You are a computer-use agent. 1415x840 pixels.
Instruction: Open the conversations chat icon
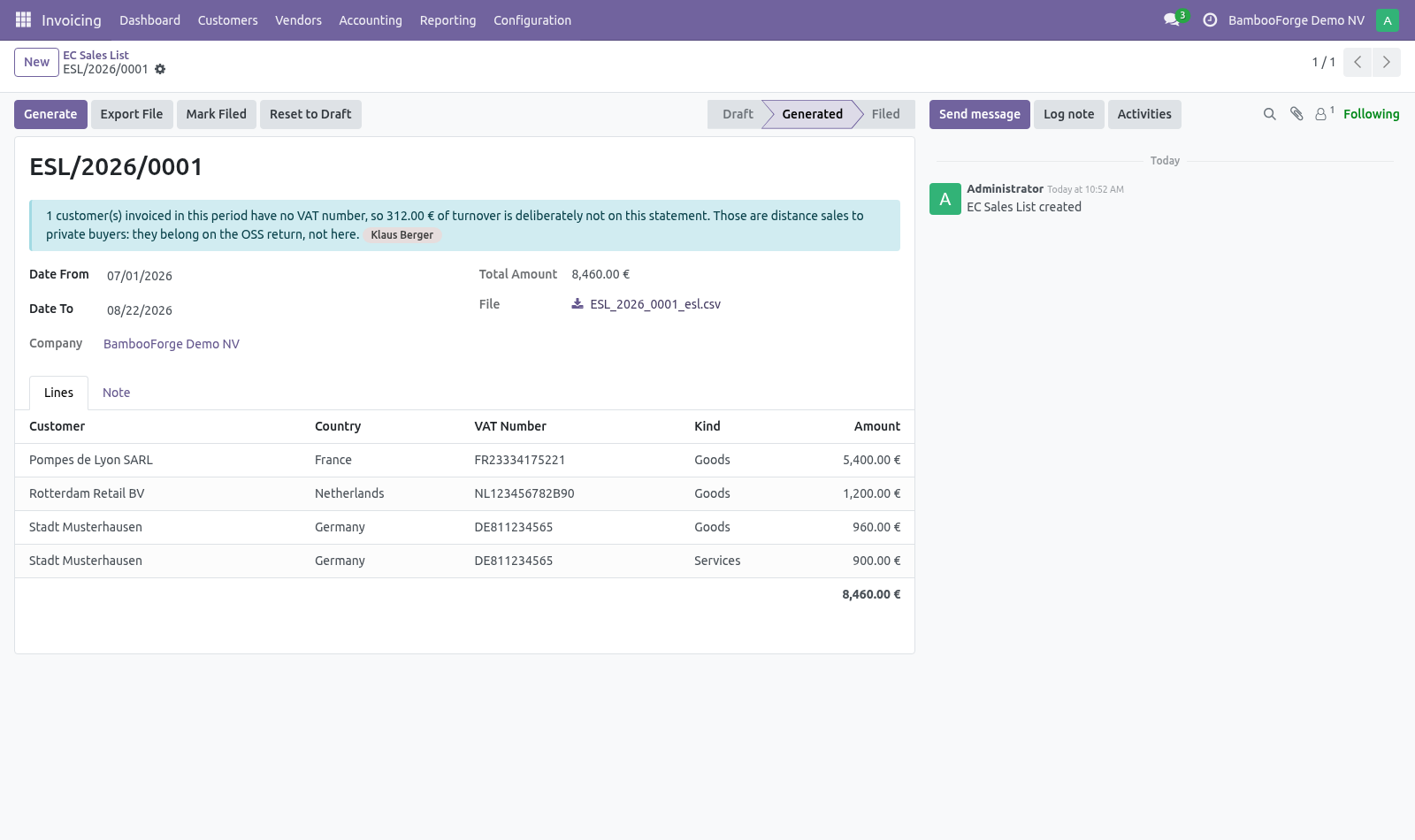click(1172, 19)
